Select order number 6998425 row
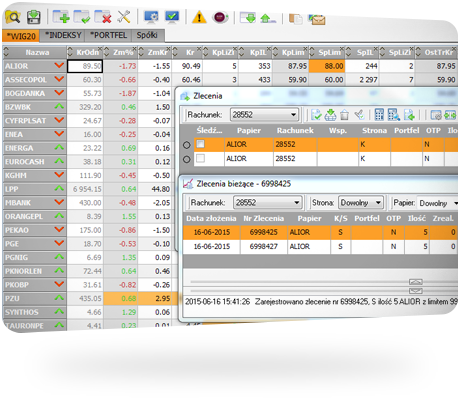This screenshot has width=460, height=400. [320, 232]
